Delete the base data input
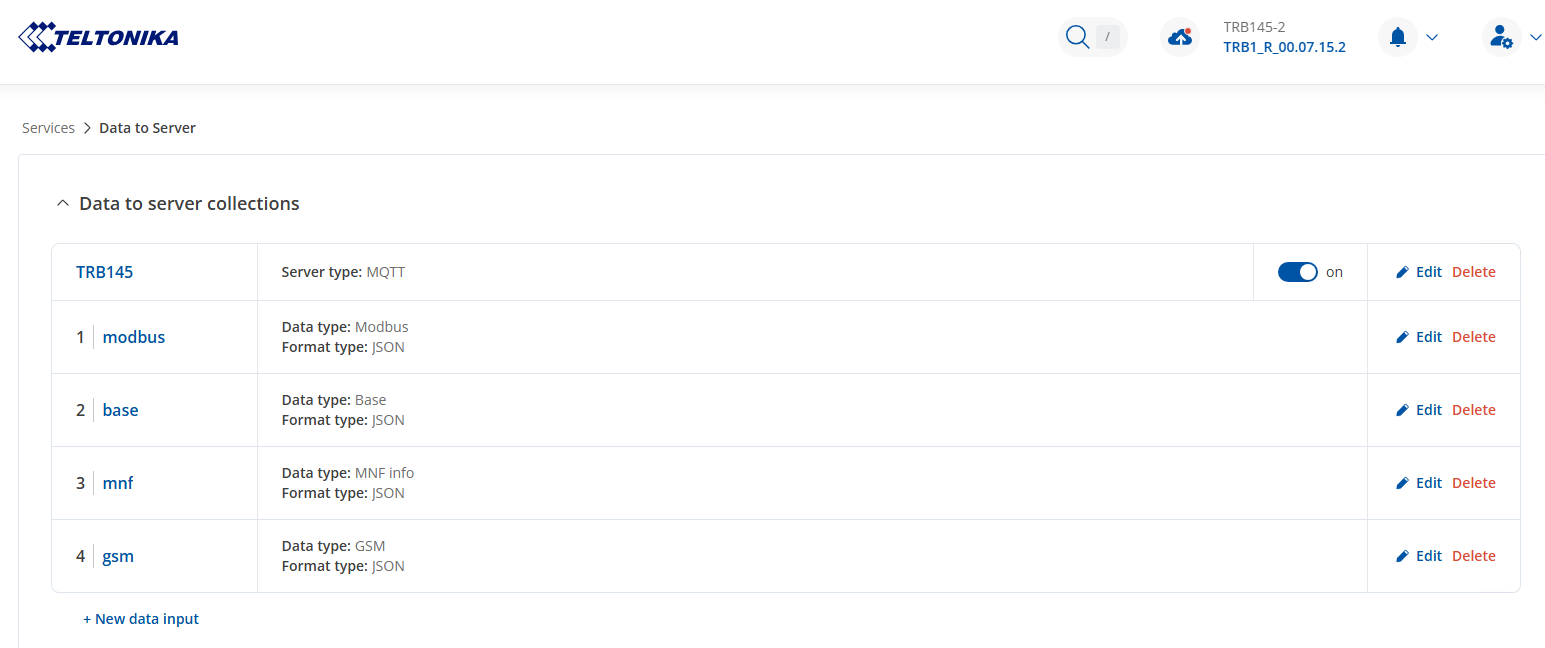 point(1473,410)
